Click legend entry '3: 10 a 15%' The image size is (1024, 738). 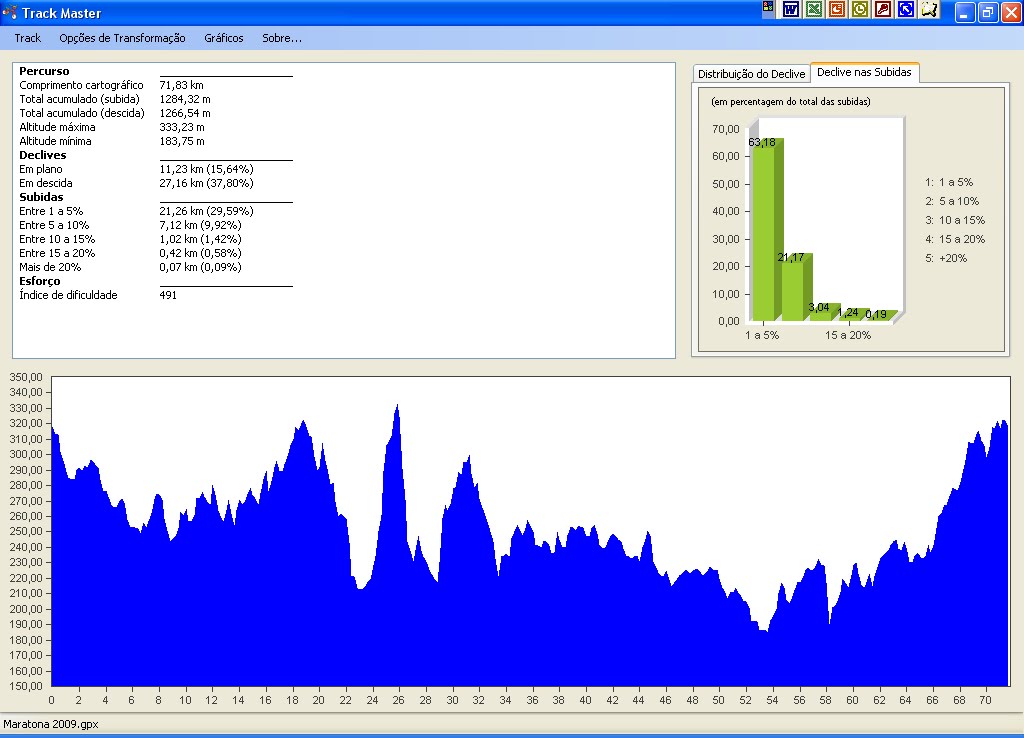pos(955,220)
